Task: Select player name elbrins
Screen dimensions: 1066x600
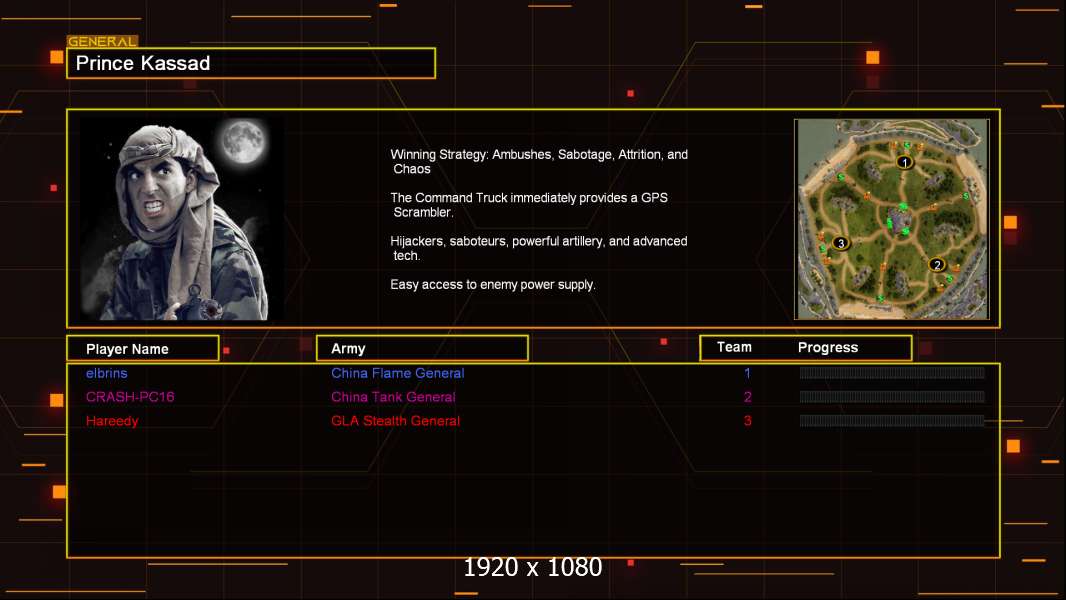Action: coord(107,373)
